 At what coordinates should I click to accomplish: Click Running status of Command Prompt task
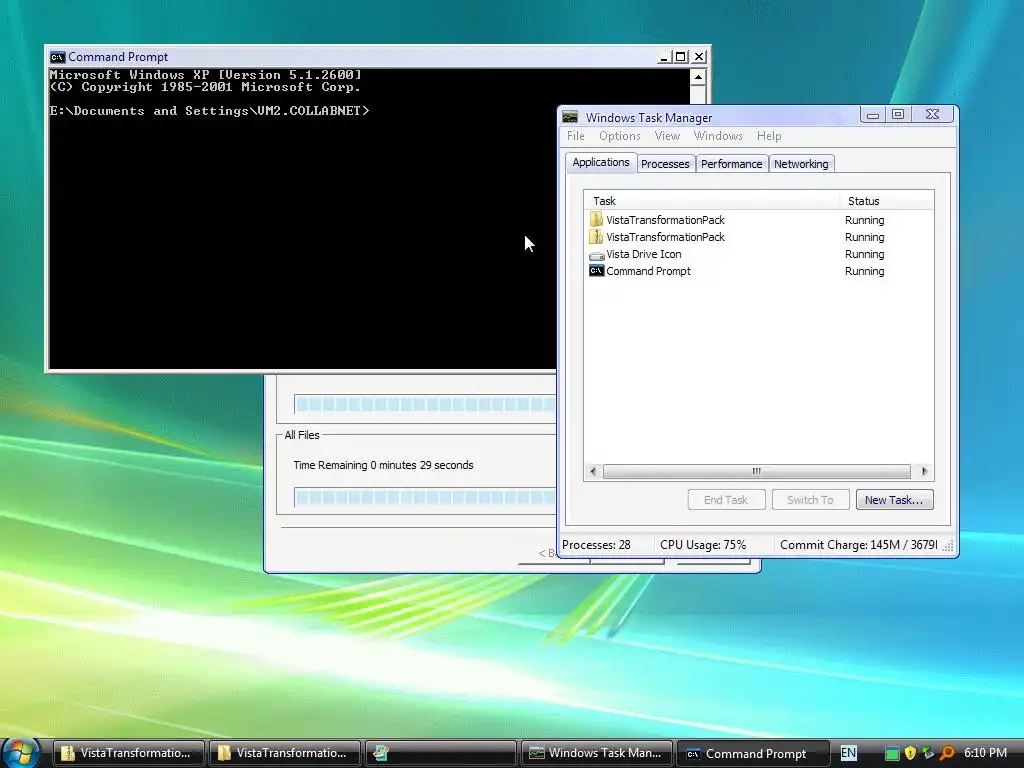[865, 271]
